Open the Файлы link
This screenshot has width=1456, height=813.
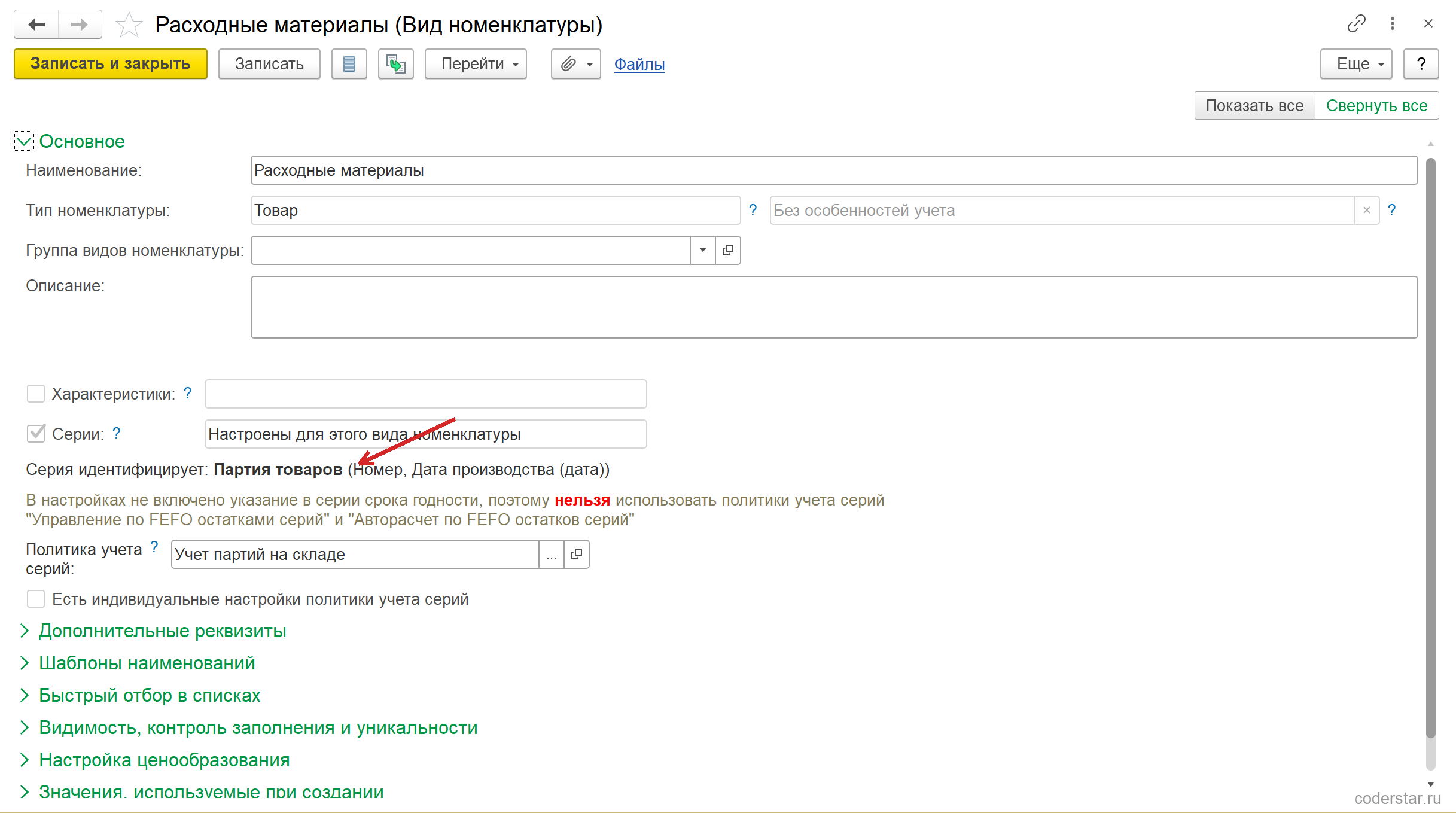[x=639, y=64]
